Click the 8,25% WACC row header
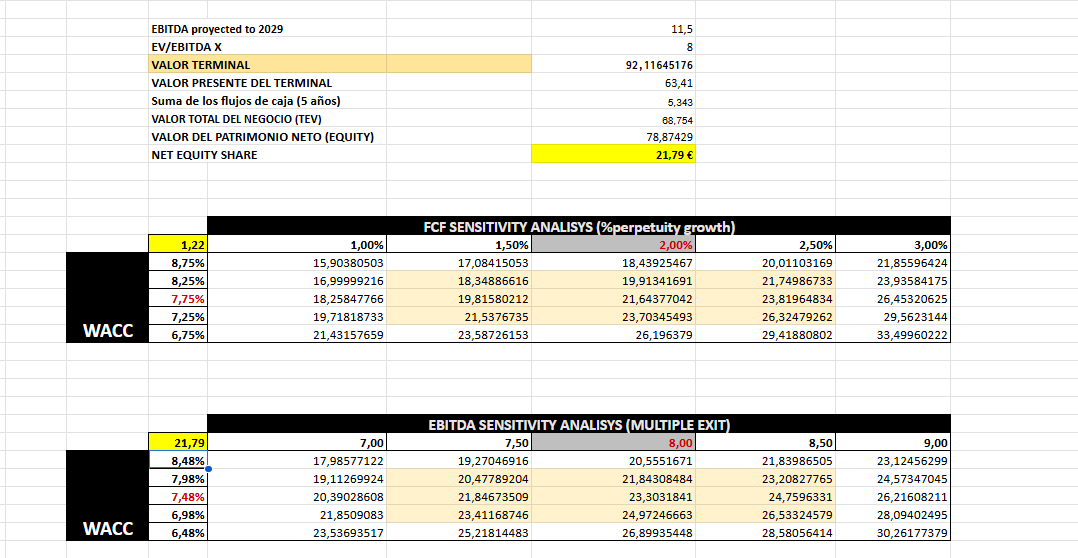Image resolution: width=1078 pixels, height=558 pixels. point(178,280)
